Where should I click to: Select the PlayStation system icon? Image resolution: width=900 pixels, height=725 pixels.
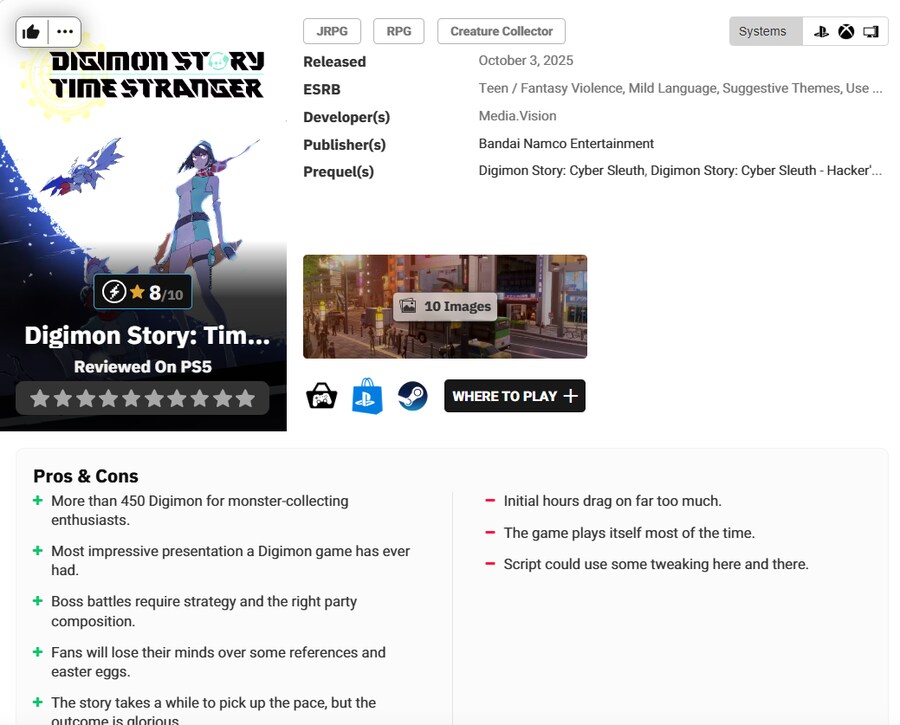tap(821, 31)
